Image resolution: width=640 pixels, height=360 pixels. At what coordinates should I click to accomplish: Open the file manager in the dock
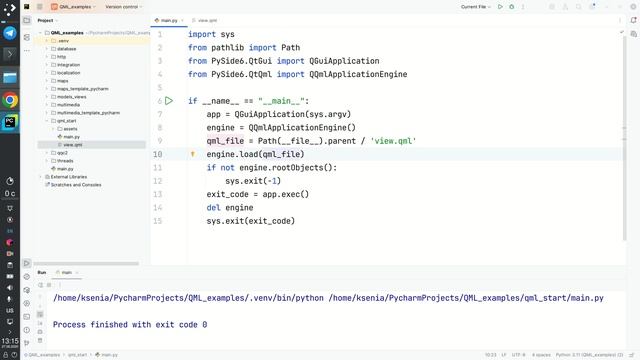click(10, 78)
